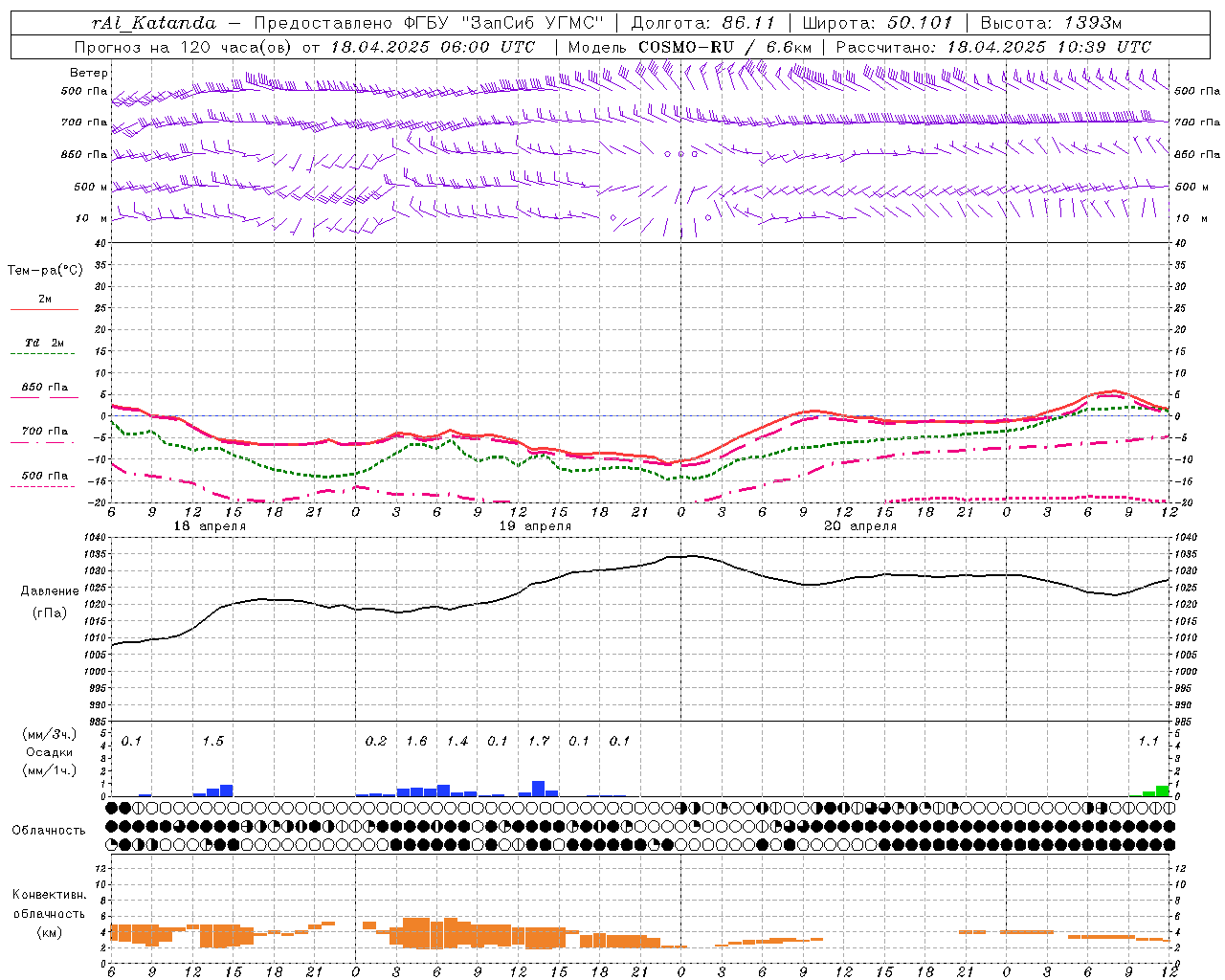Click the Ветер panel label
This screenshot has height=980, width=1225.
coord(89,73)
